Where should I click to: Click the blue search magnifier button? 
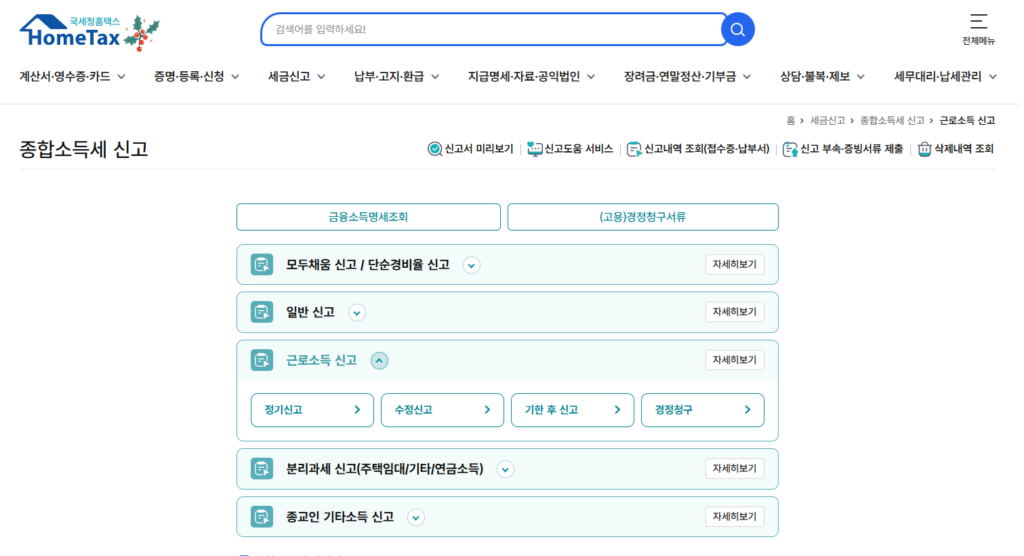coord(737,29)
